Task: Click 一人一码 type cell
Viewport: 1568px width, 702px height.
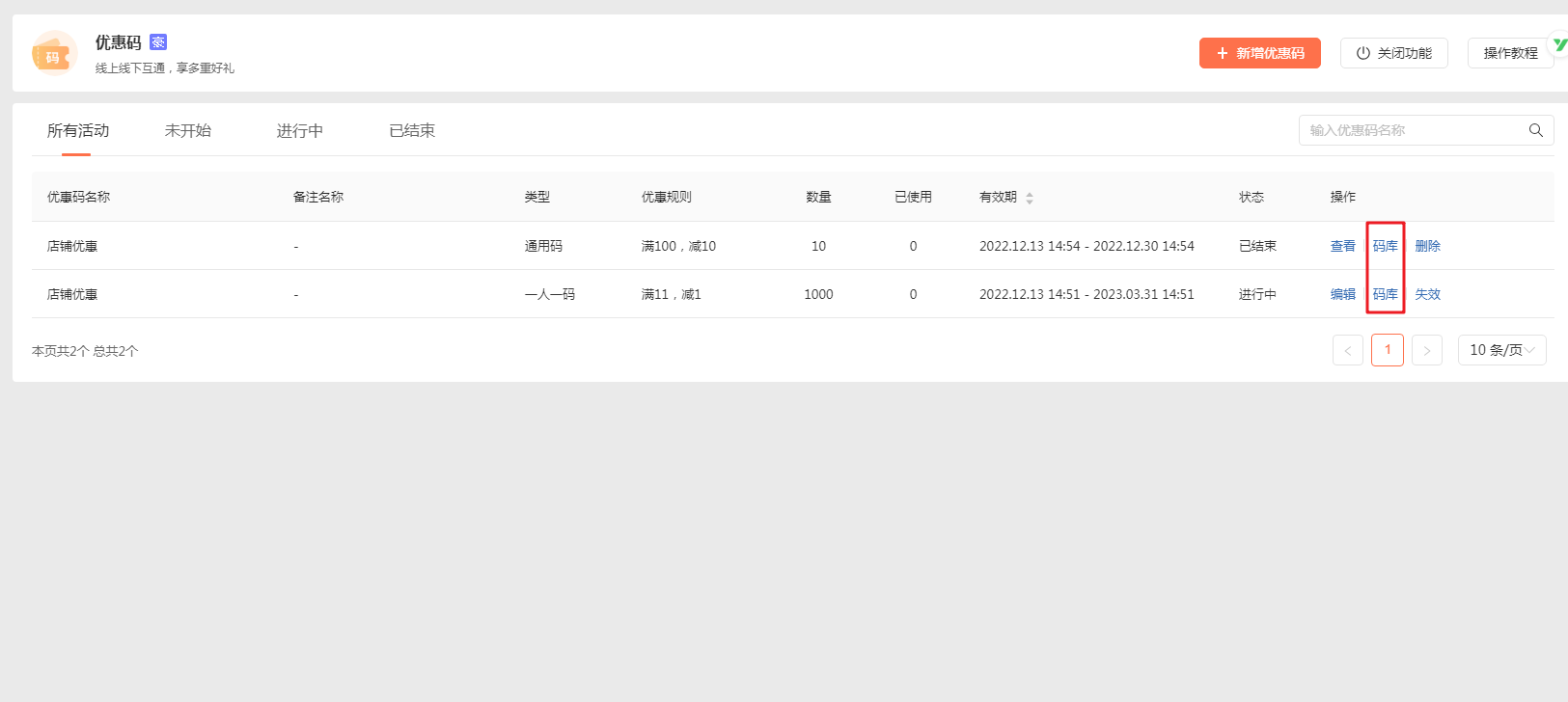Action: 550,294
